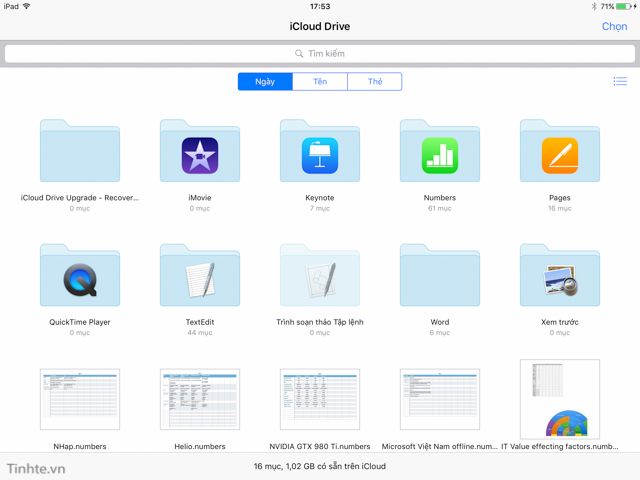
Task: Click the "16 mục" Pages item count
Action: click(x=560, y=209)
